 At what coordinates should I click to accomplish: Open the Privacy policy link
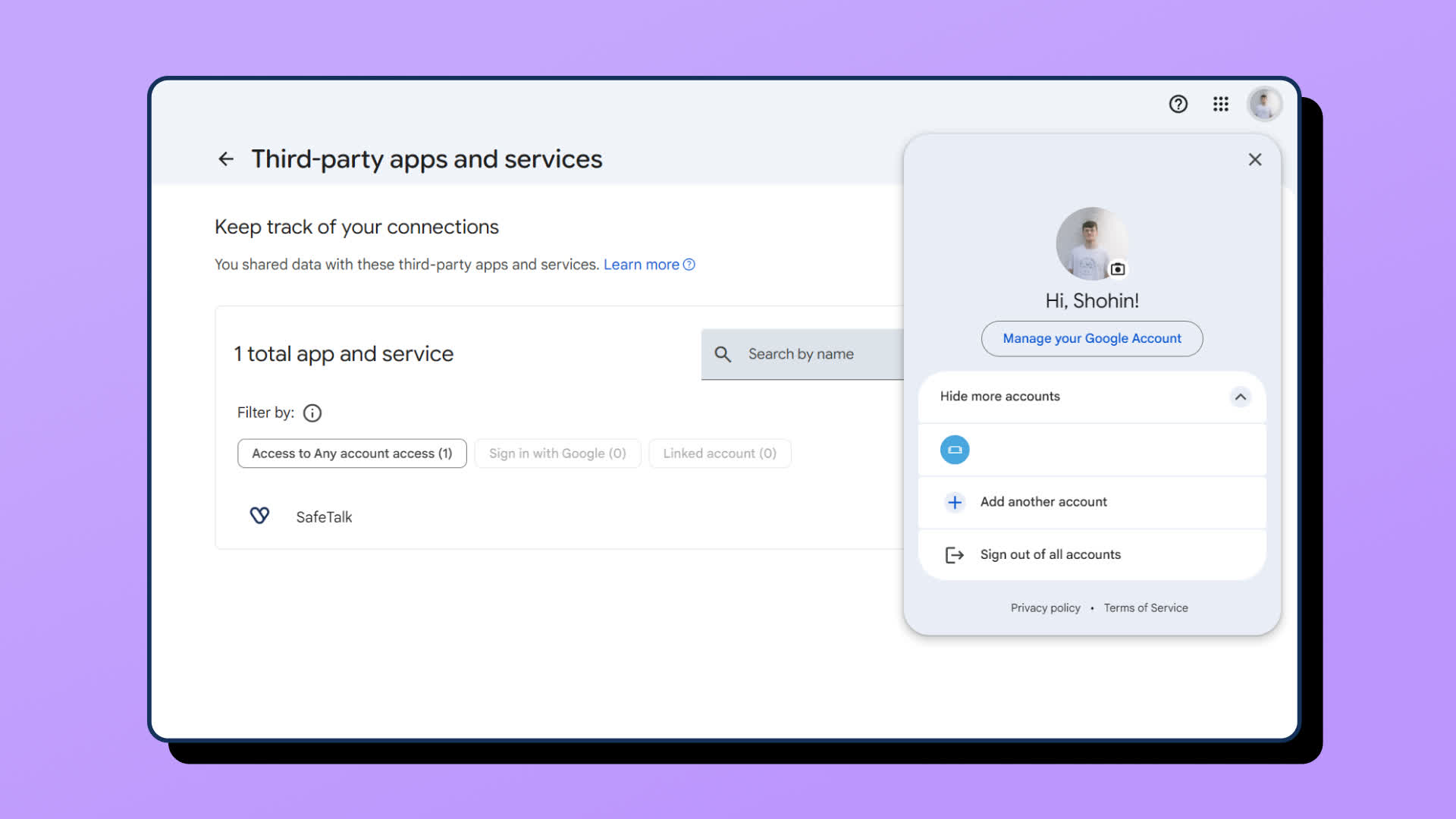(x=1045, y=608)
